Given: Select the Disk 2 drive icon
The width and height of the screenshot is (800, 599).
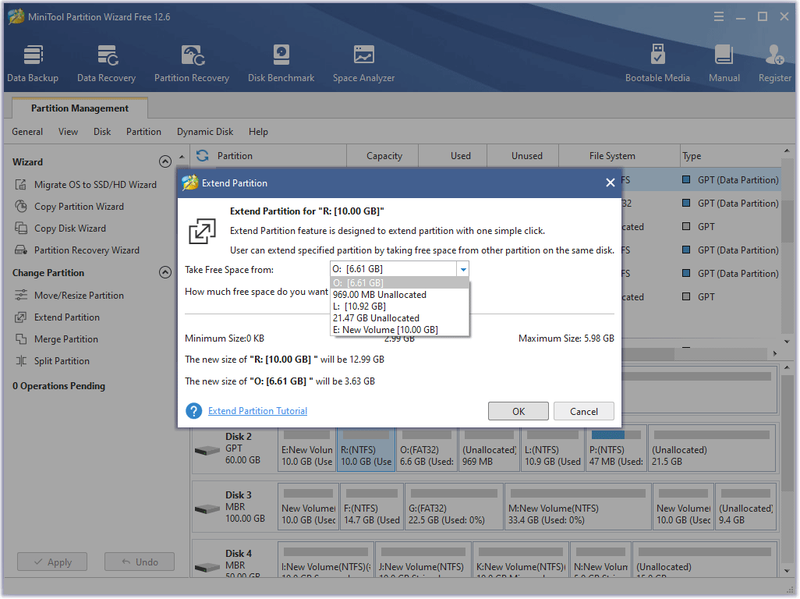Looking at the screenshot, I should tap(207, 451).
